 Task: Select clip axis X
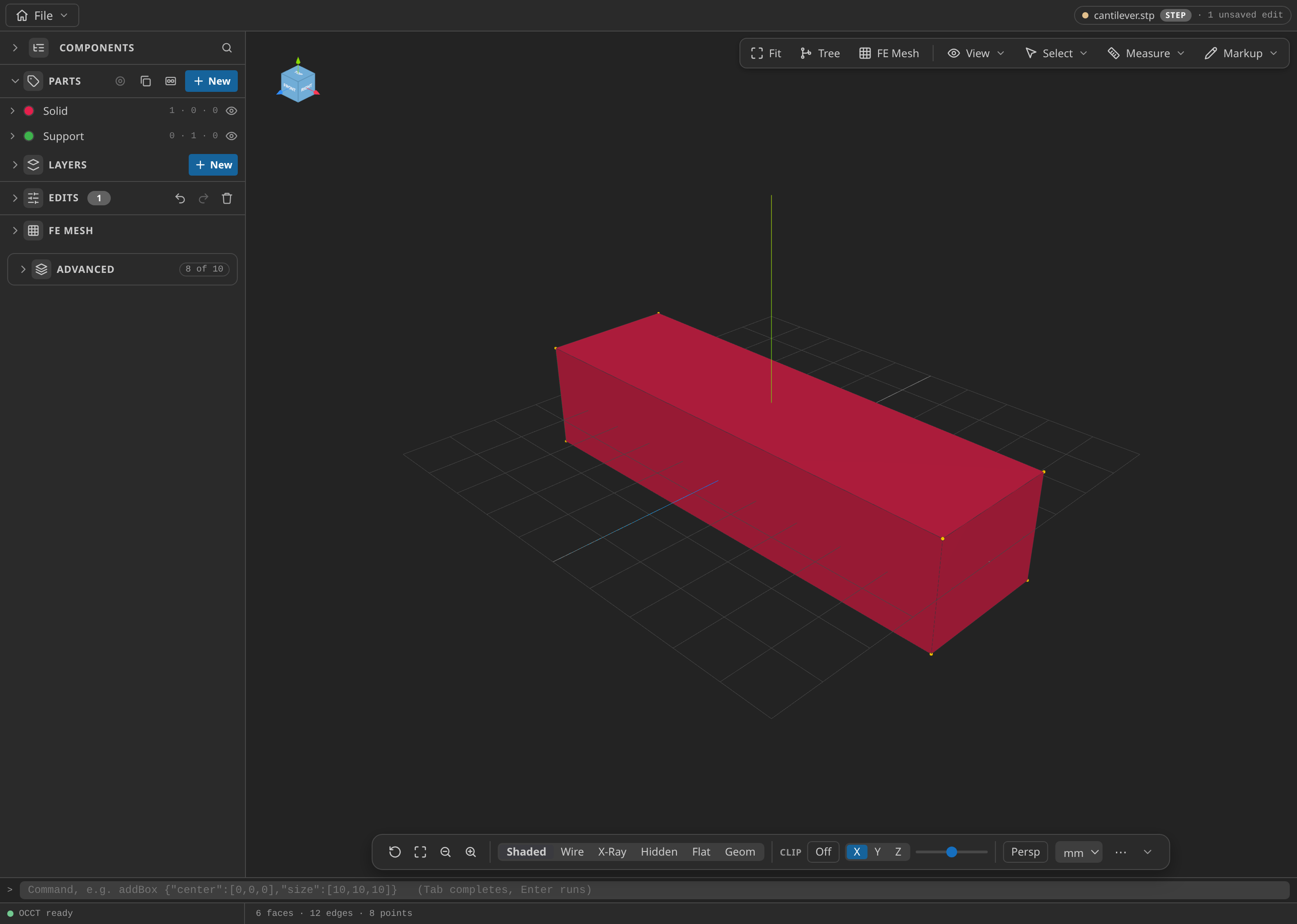click(x=857, y=852)
